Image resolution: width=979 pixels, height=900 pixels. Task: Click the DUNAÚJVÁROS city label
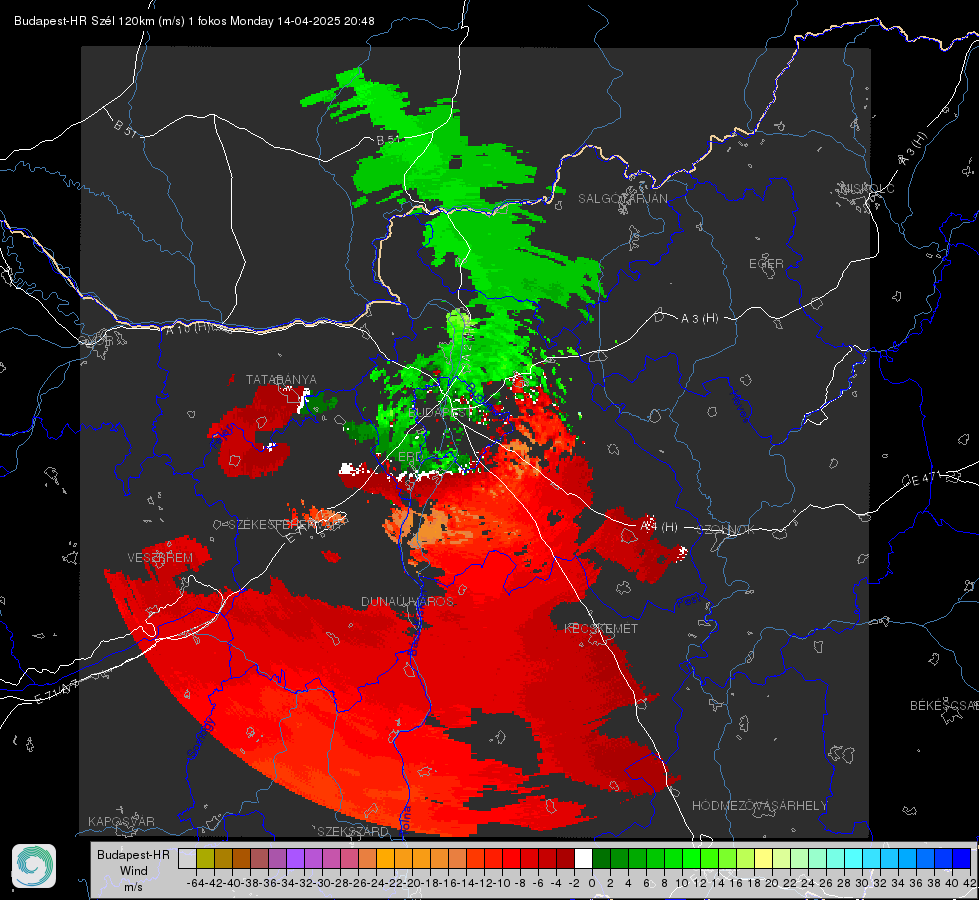coord(407,601)
